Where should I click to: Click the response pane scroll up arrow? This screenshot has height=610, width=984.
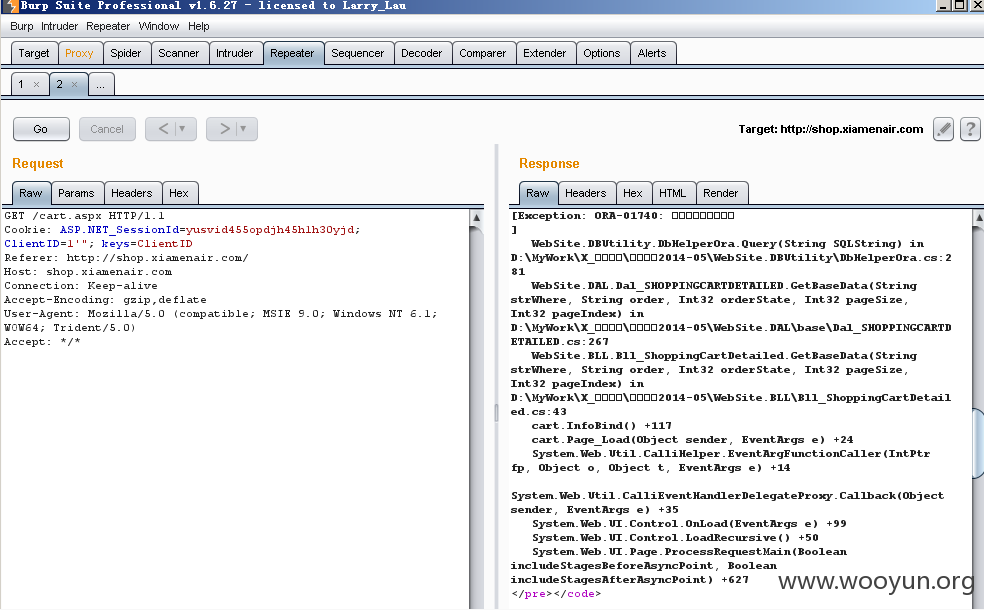coord(978,217)
